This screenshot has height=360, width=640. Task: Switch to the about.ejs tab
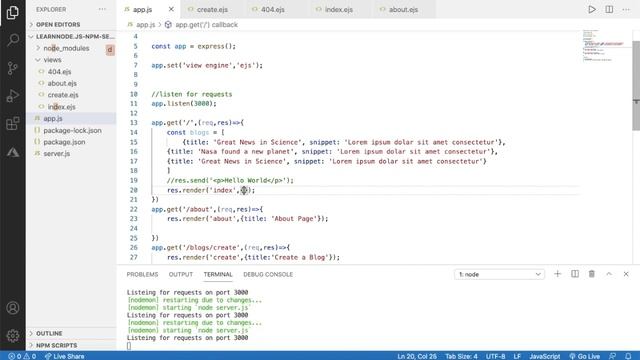click(x=403, y=9)
